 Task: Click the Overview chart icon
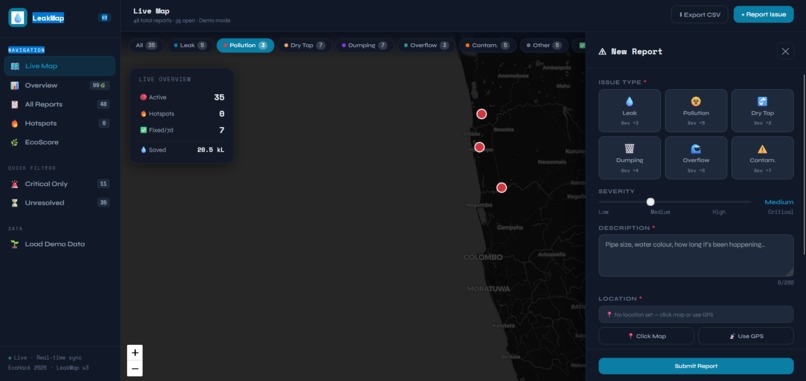(x=14, y=85)
